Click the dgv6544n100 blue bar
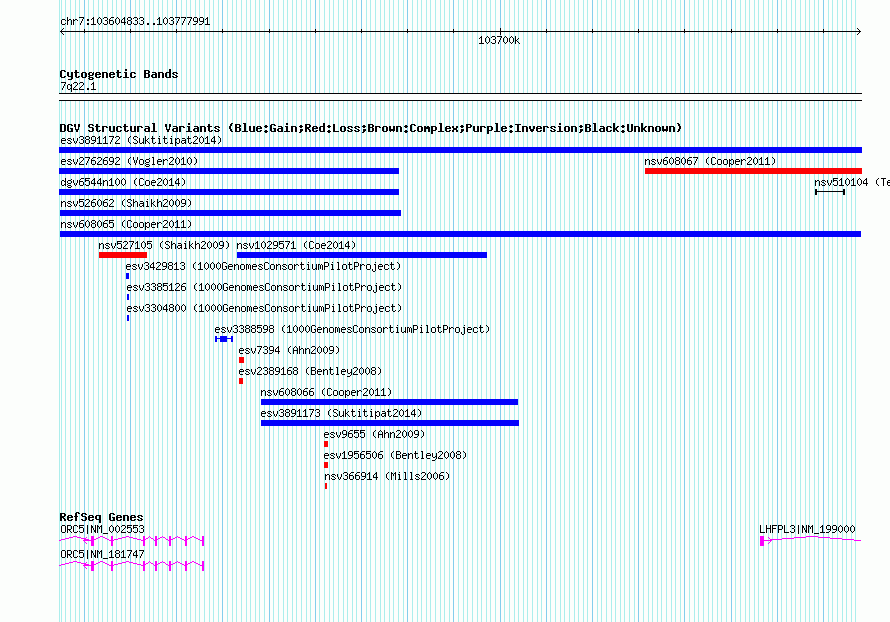 pos(229,192)
